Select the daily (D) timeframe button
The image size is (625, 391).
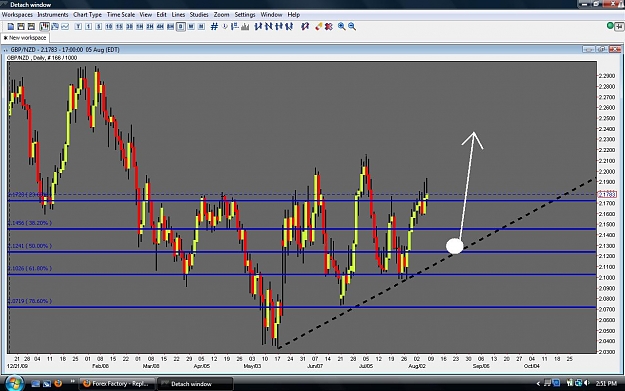pyautogui.click(x=181, y=27)
